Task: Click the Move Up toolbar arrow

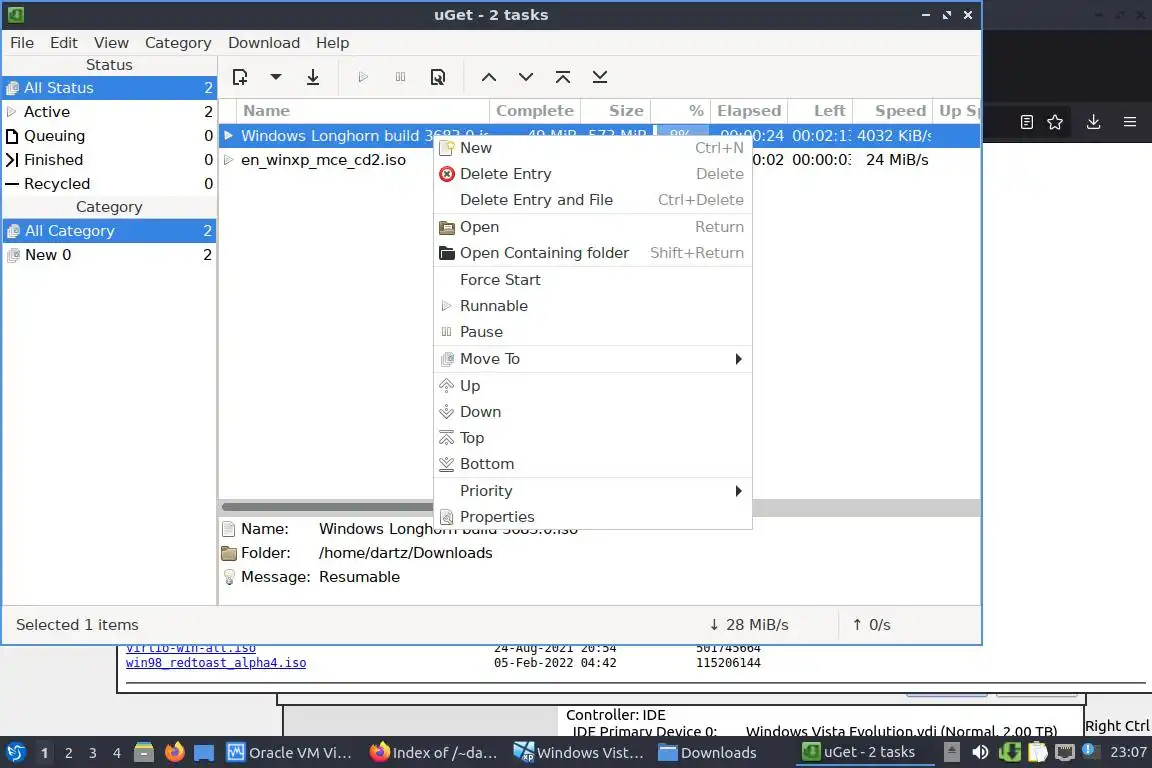Action: click(489, 77)
